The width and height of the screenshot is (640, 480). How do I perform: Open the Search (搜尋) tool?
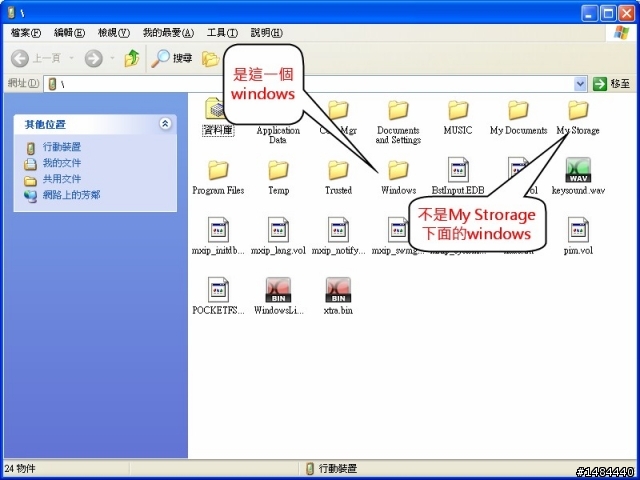[x=171, y=58]
